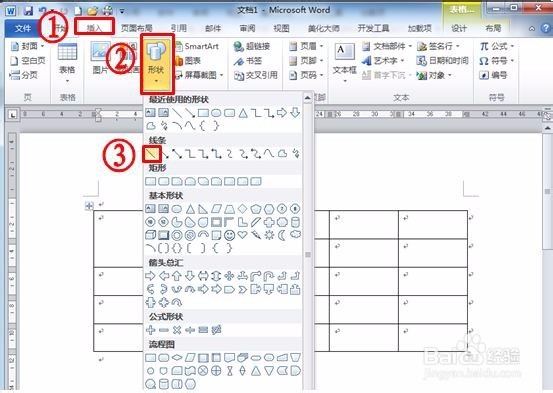Select the up arrow in 箭头总汇
Image resolution: width=553 pixels, height=393 pixels.
[x=177, y=276]
